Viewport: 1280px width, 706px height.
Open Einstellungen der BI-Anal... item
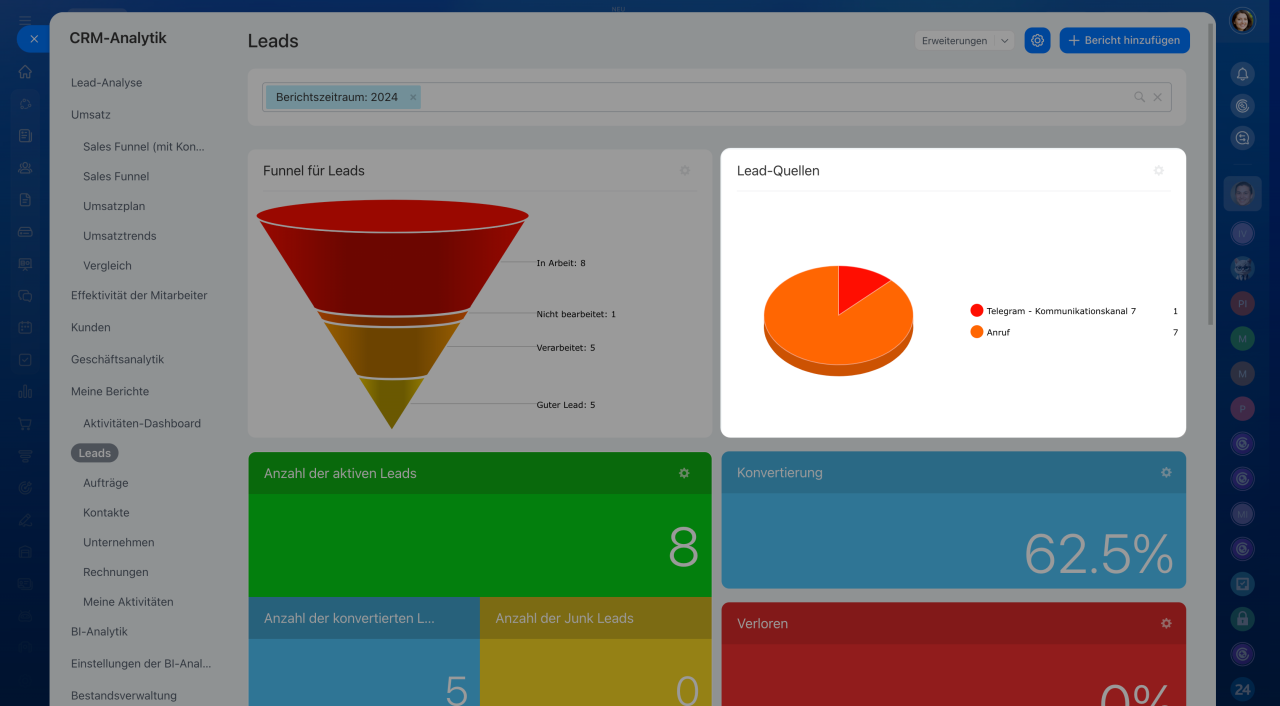coord(141,663)
